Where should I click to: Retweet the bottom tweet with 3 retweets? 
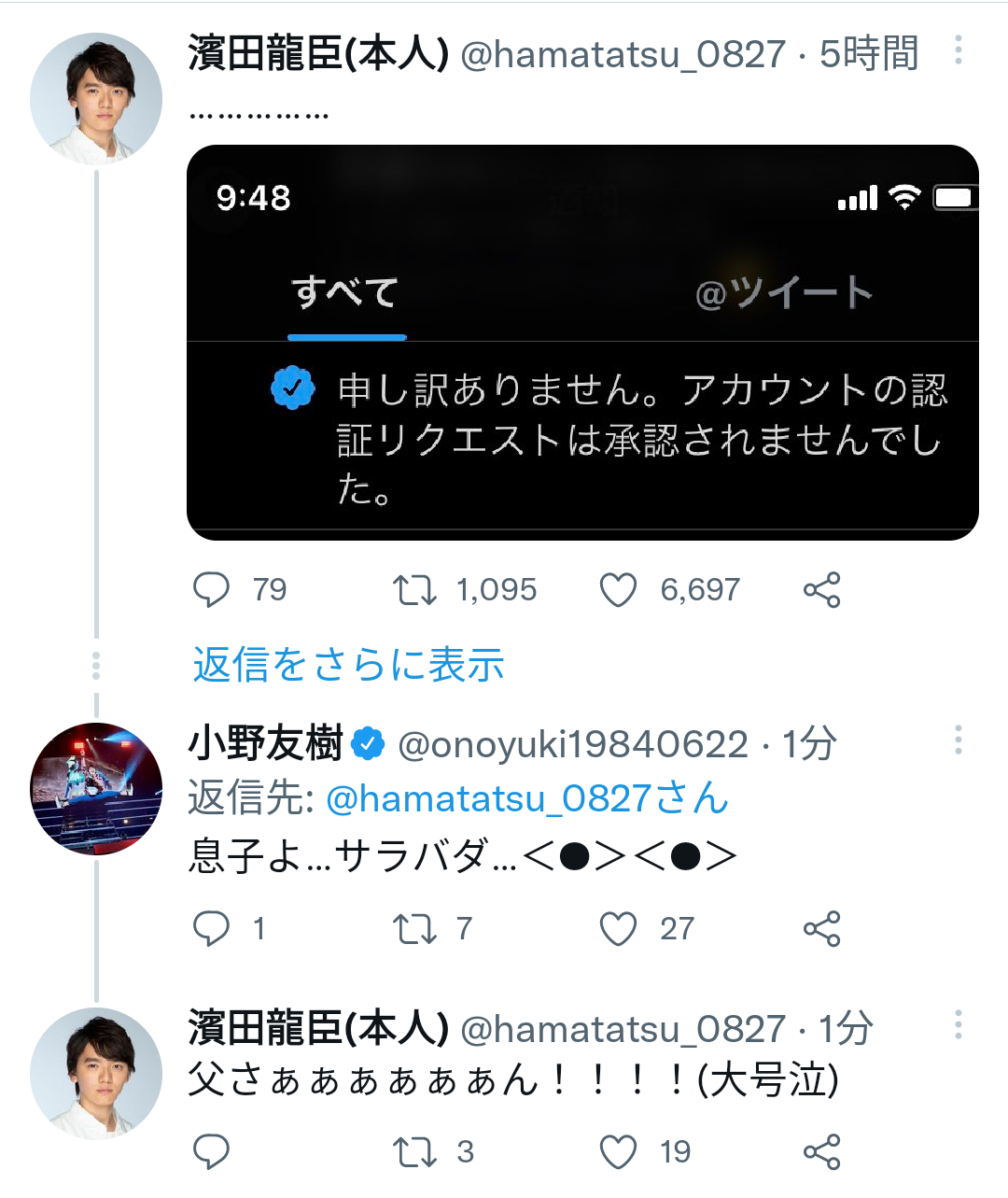tap(414, 1152)
